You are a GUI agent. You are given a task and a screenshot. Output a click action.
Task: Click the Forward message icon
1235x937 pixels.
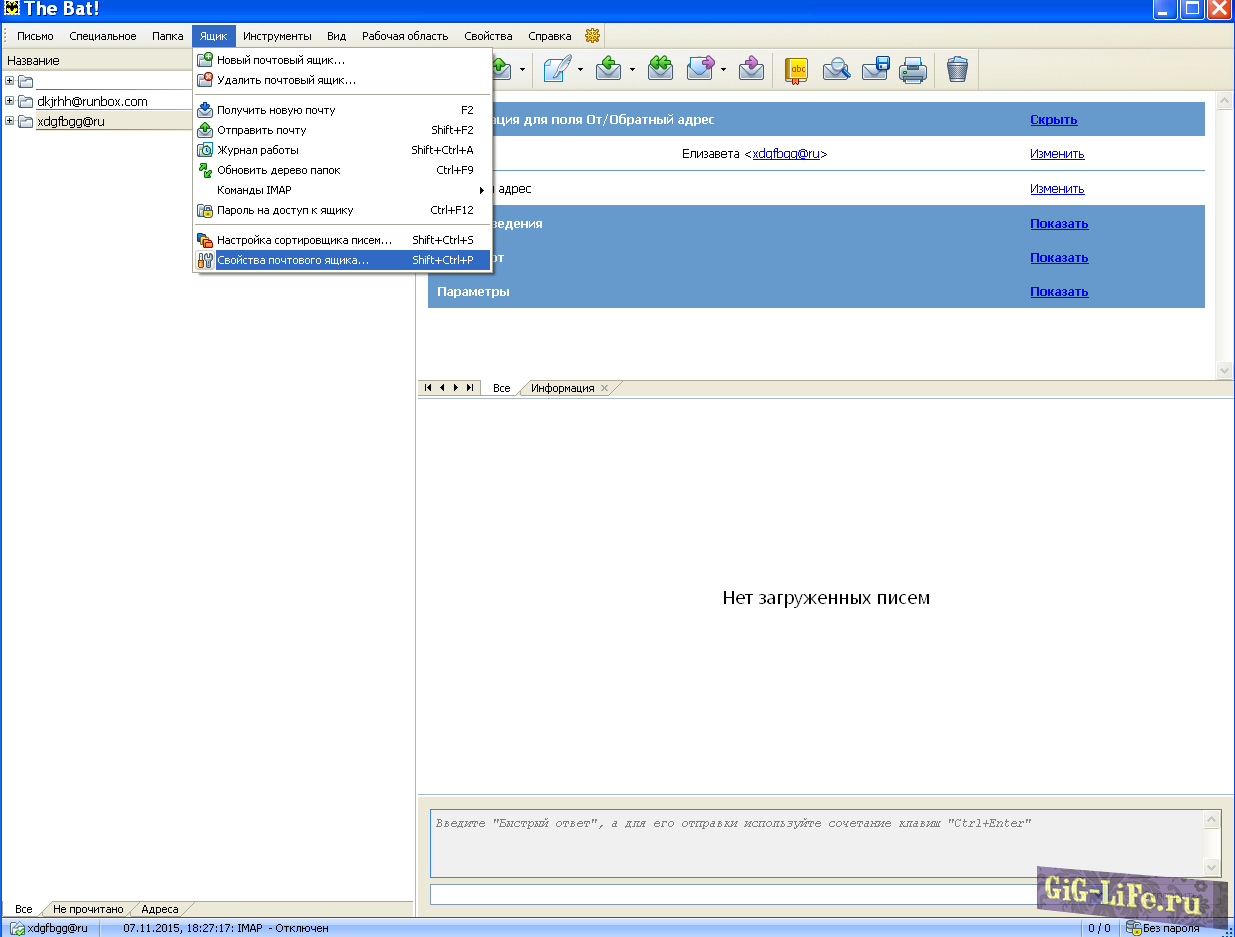click(701, 69)
